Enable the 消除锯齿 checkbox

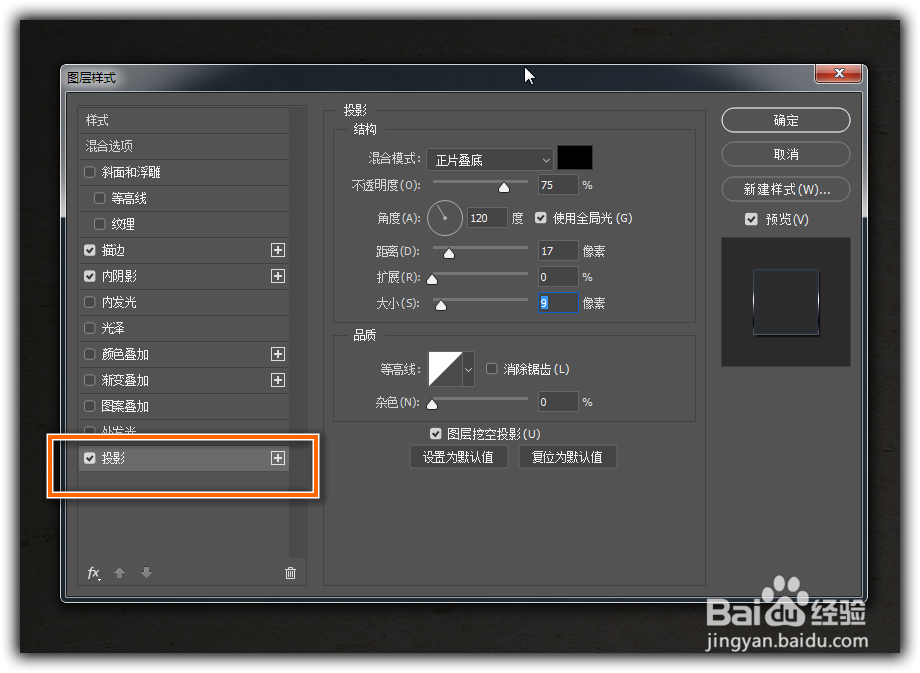491,369
